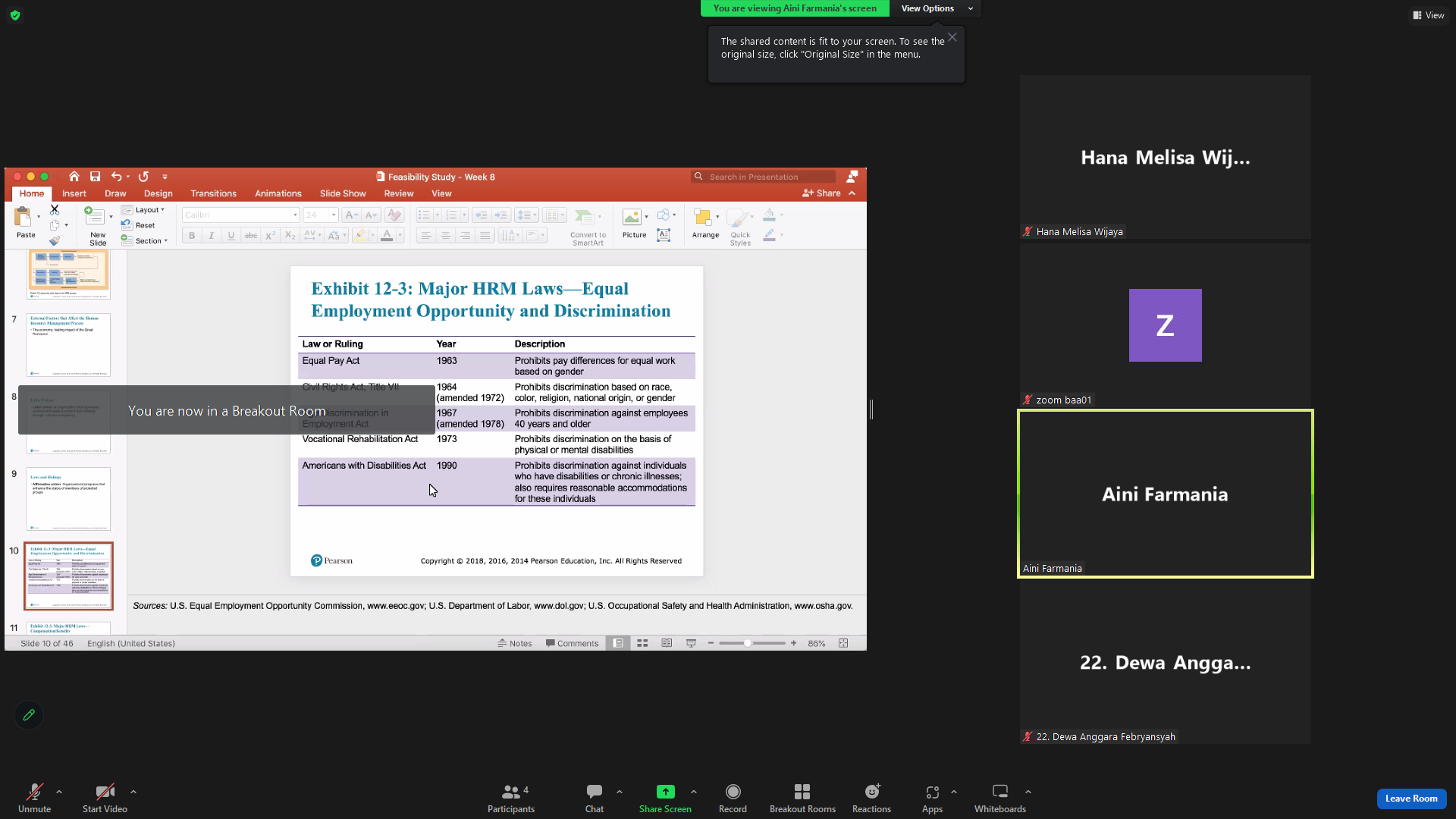Click the View button at top right
1456x819 pixels.
click(1429, 15)
